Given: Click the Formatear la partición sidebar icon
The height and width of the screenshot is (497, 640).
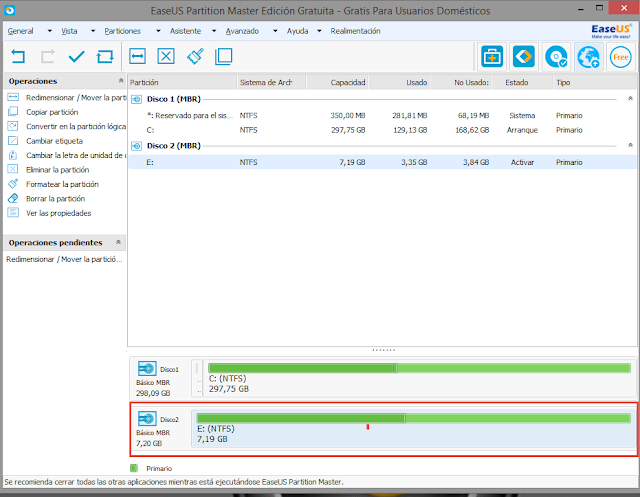Looking at the screenshot, I should point(13,184).
